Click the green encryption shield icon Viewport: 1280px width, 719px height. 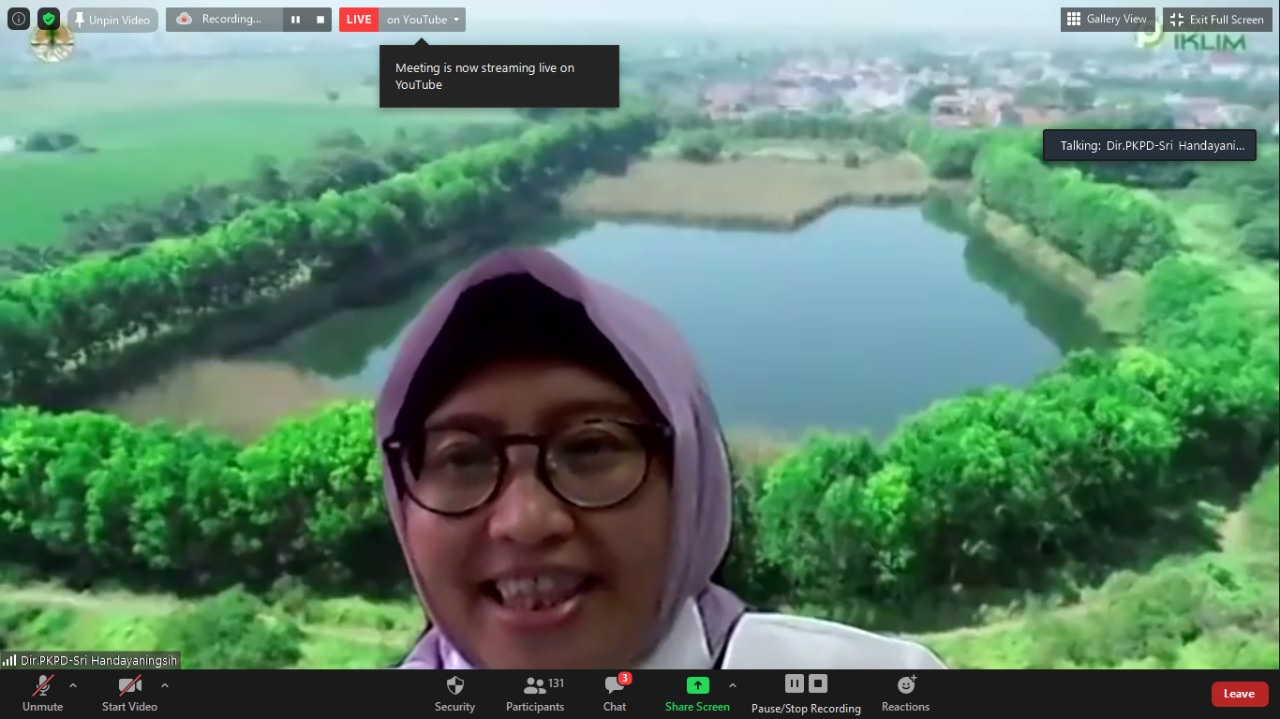[49, 19]
